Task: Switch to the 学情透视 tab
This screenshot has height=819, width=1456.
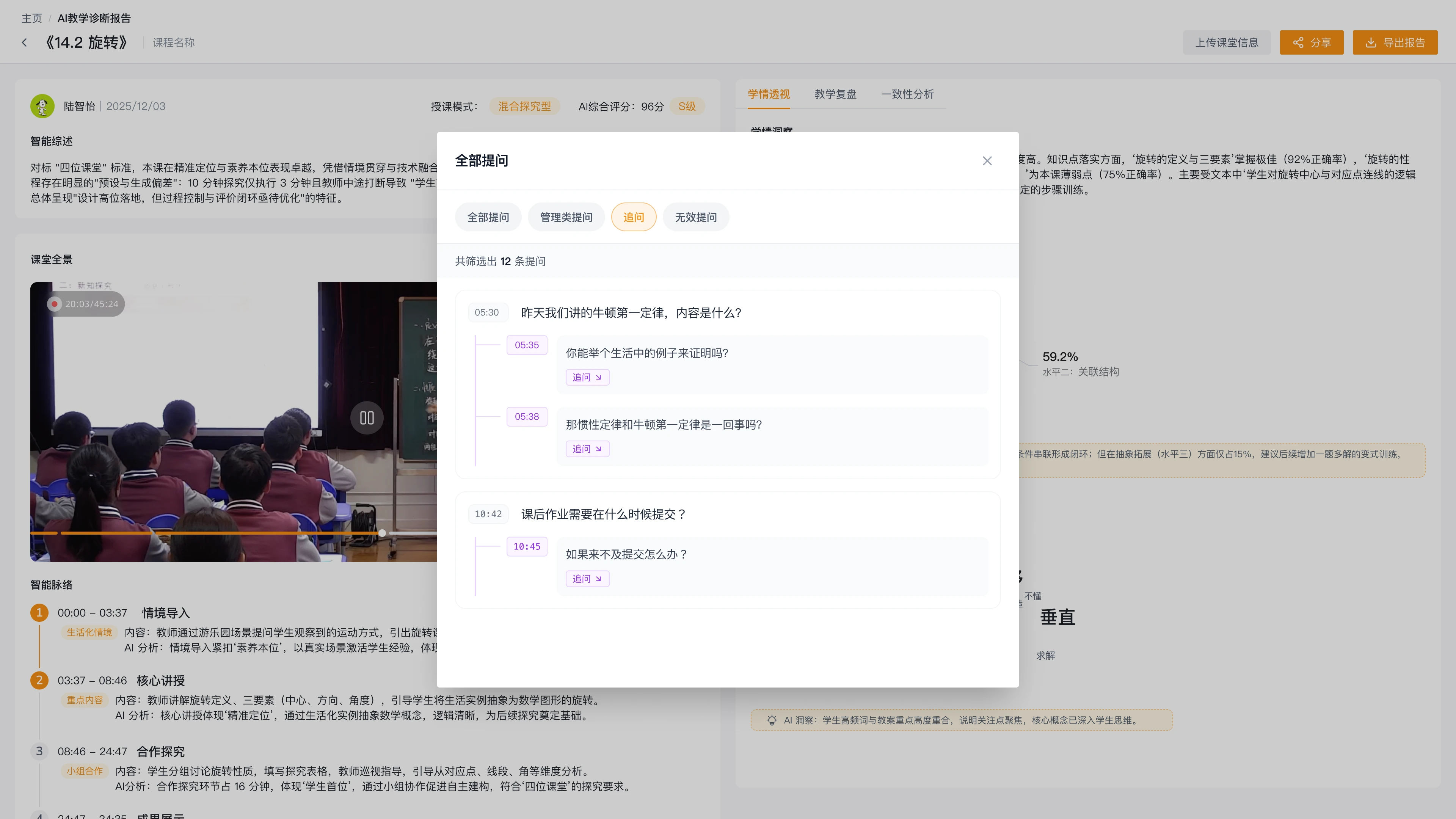Action: pyautogui.click(x=769, y=94)
